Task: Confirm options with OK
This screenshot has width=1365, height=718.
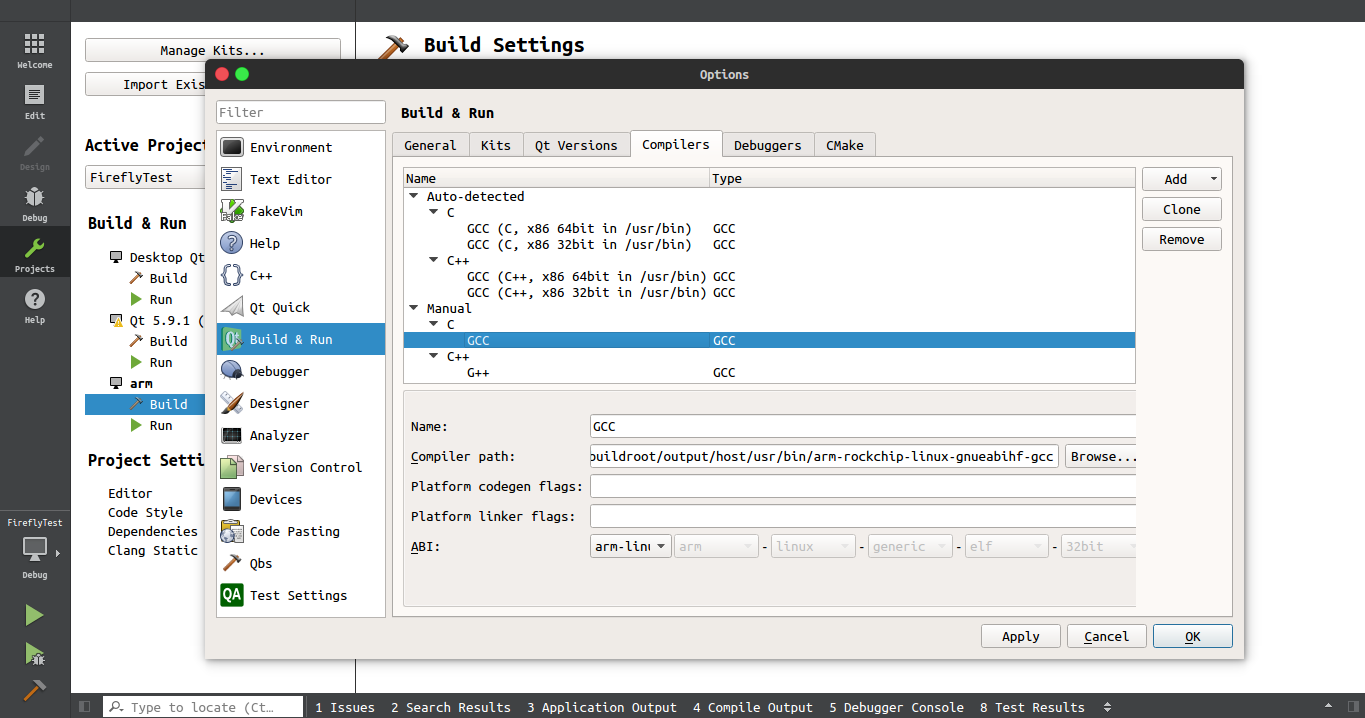Action: tap(1193, 636)
